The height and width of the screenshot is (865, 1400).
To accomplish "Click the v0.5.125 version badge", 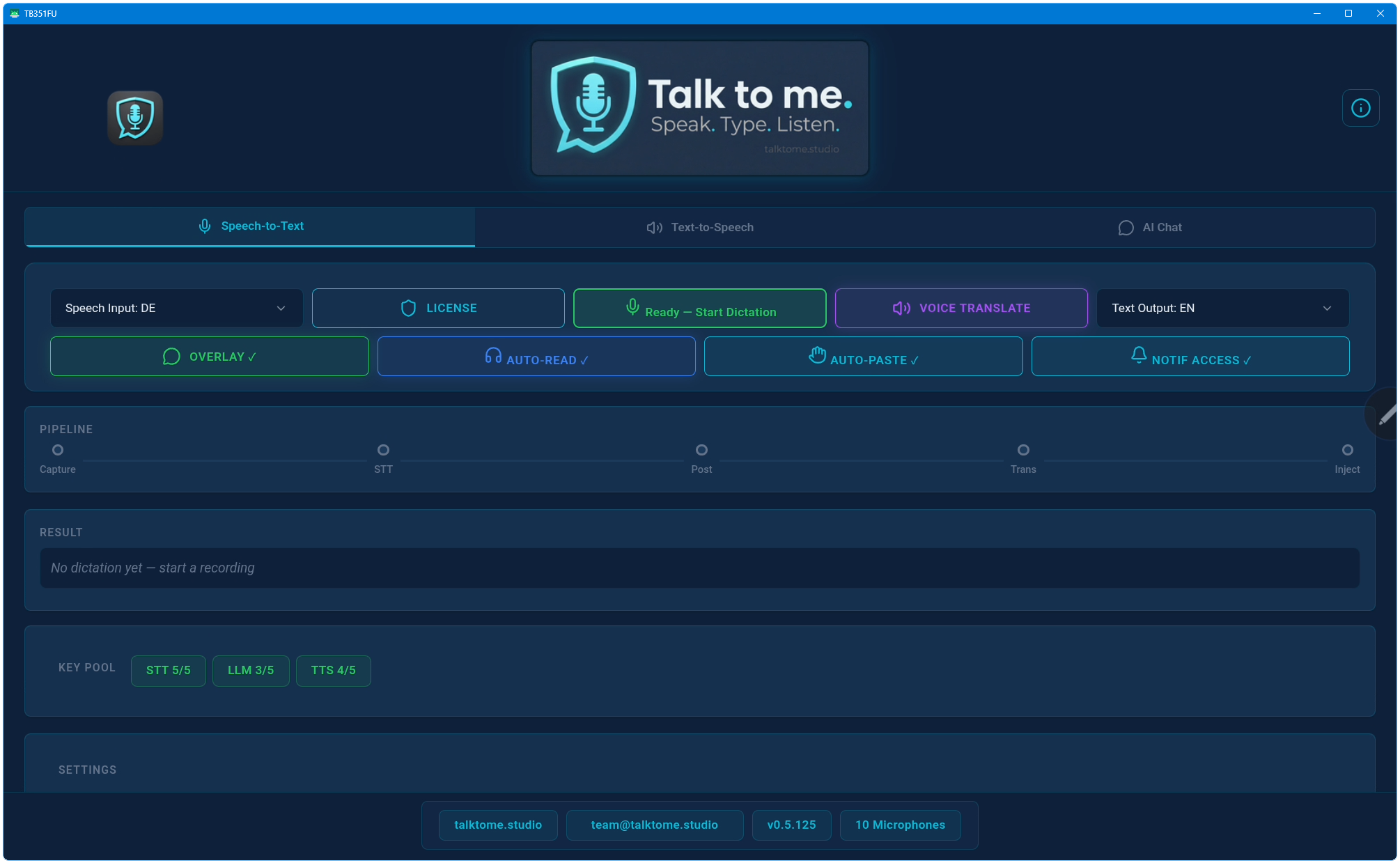I will point(791,825).
